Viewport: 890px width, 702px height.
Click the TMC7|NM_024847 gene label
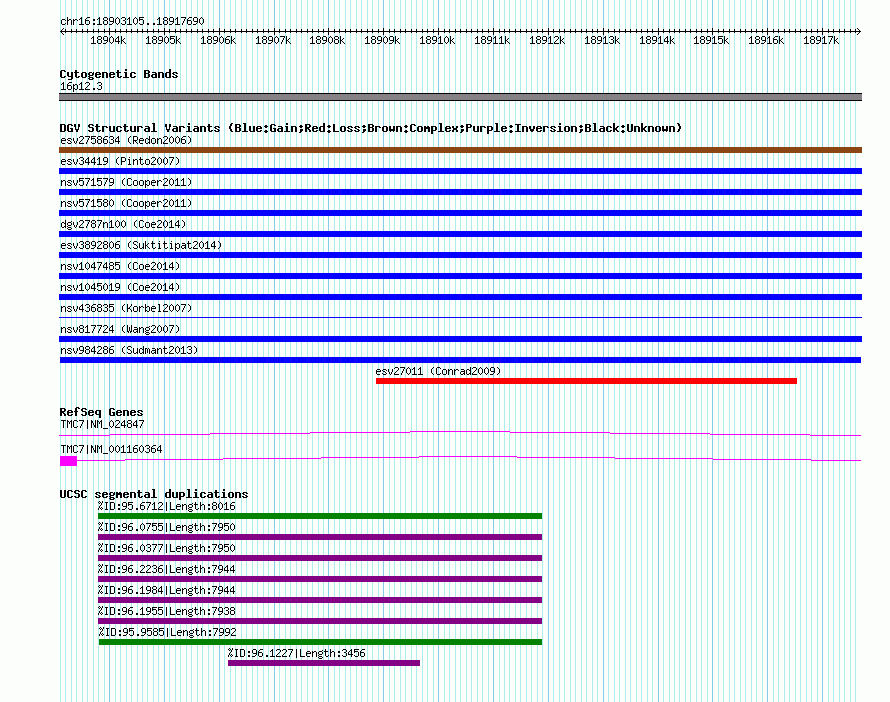[102, 424]
